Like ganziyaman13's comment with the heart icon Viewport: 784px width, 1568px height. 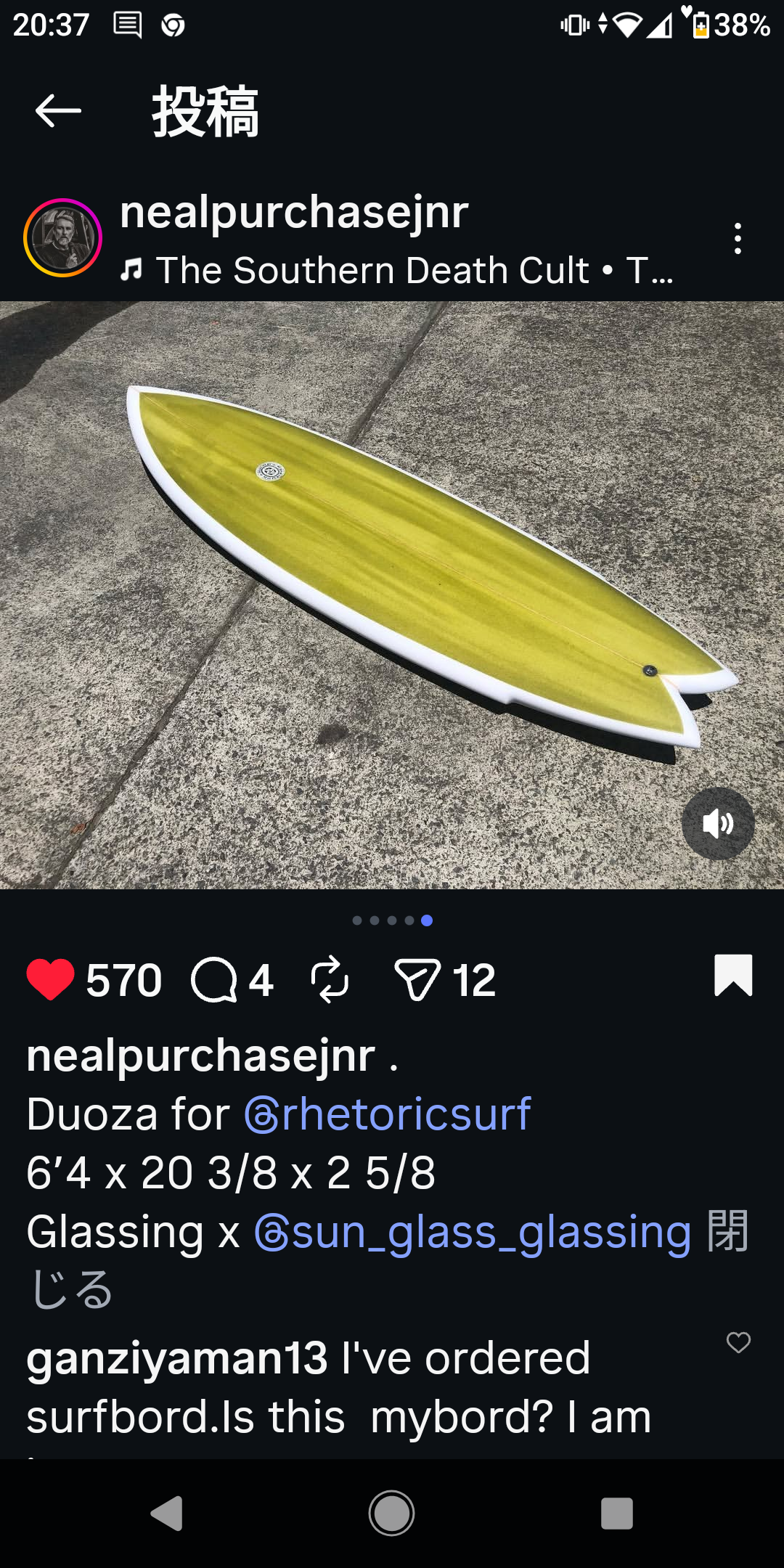pyautogui.click(x=738, y=1342)
